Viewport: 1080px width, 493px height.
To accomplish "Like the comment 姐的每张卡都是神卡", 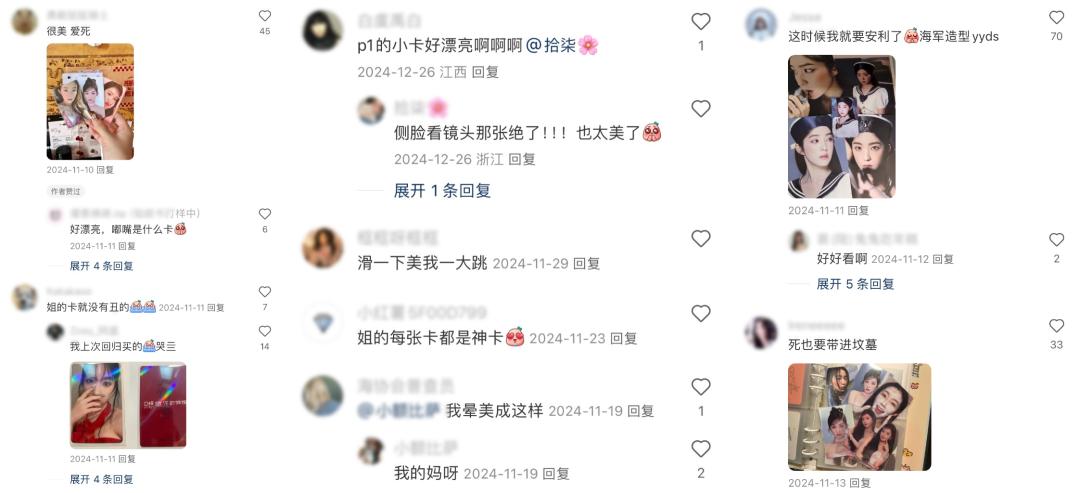I will click(700, 313).
